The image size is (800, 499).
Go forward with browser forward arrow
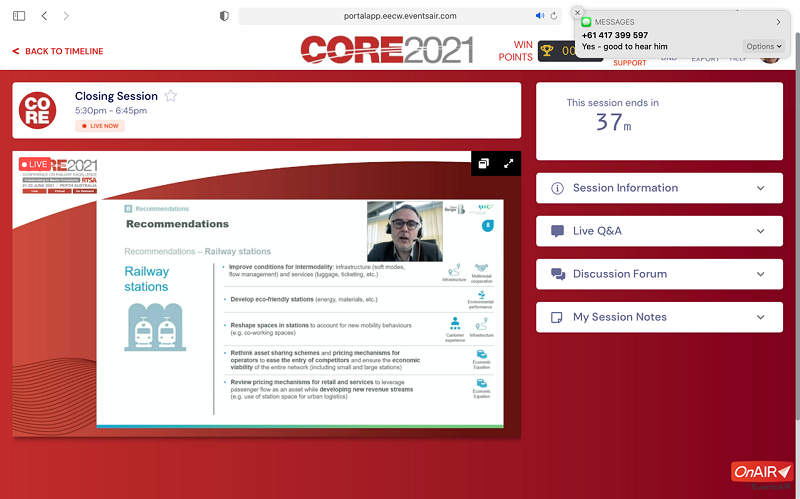tap(66, 16)
